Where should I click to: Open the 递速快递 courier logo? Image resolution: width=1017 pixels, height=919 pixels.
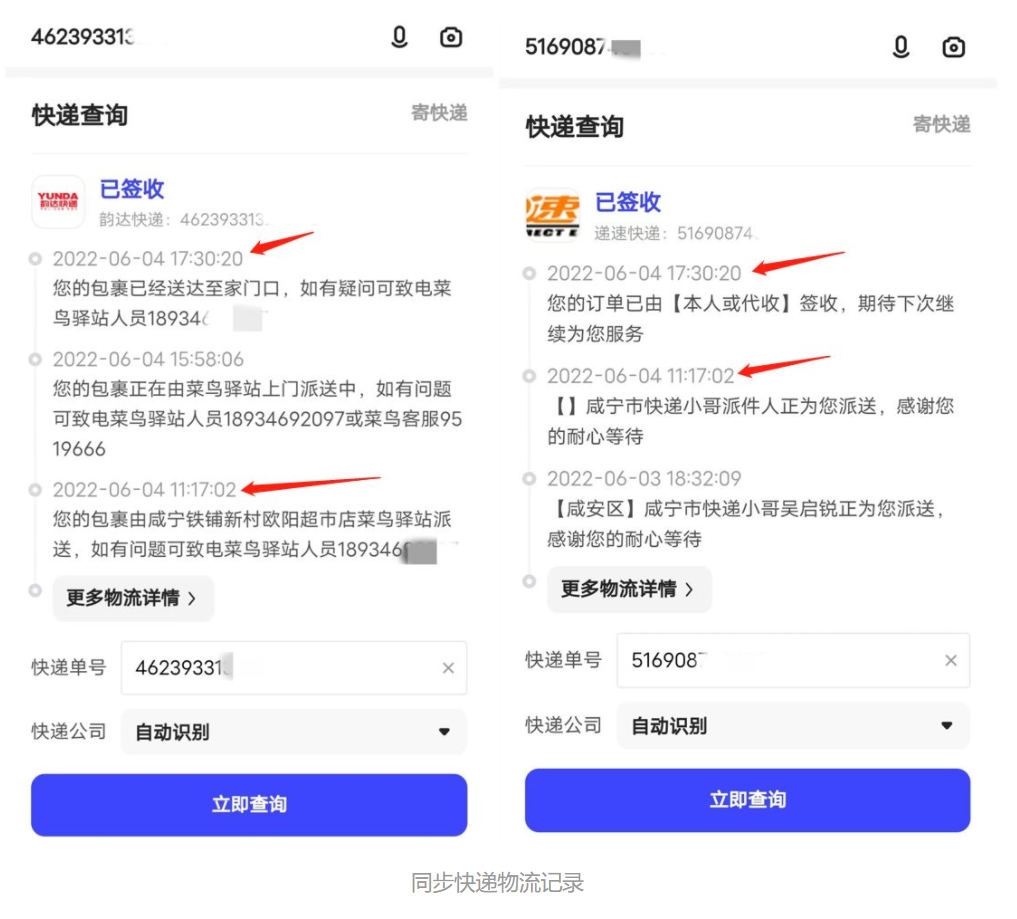coord(553,215)
